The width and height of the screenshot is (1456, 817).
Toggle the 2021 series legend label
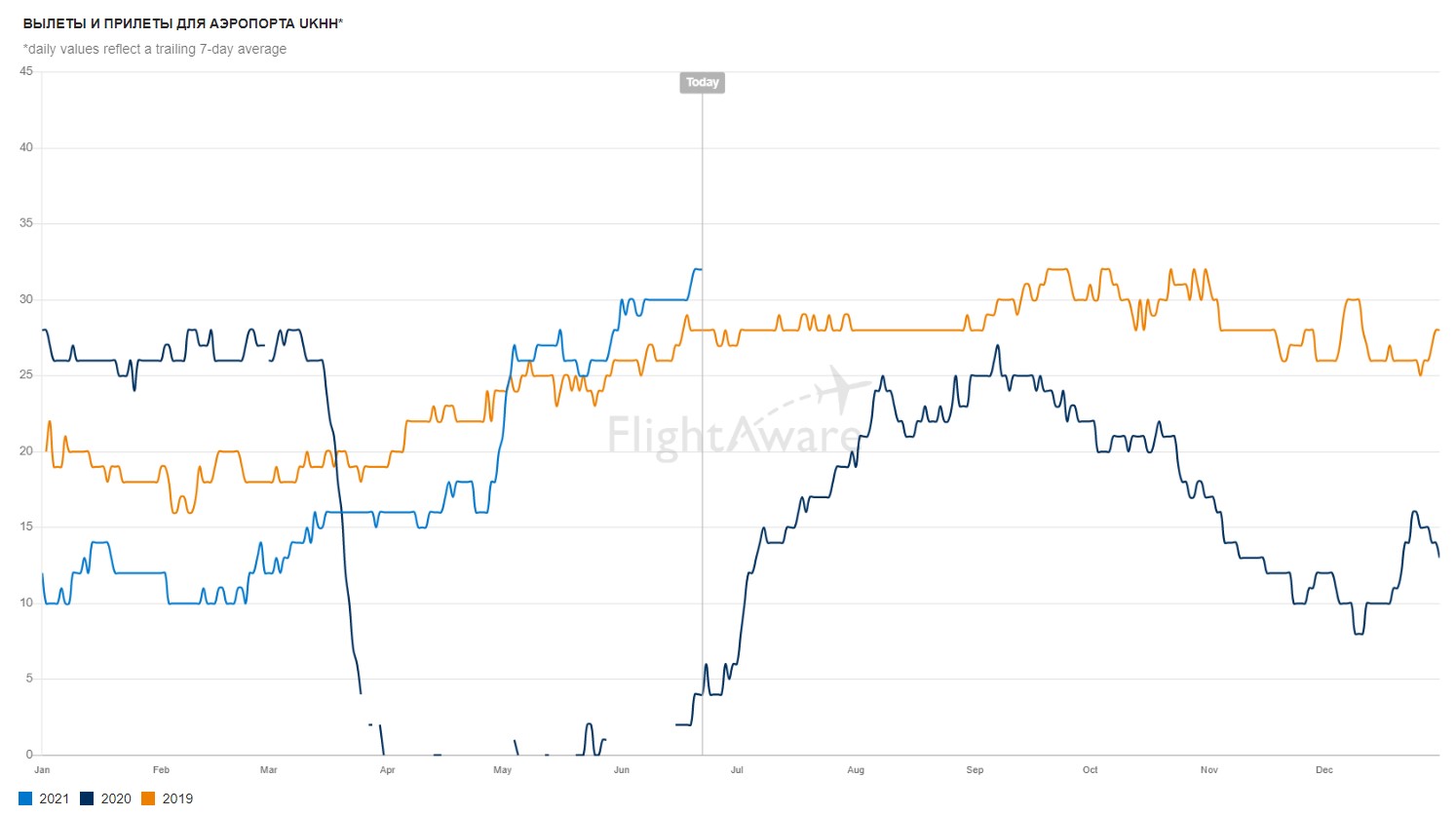tap(55, 798)
